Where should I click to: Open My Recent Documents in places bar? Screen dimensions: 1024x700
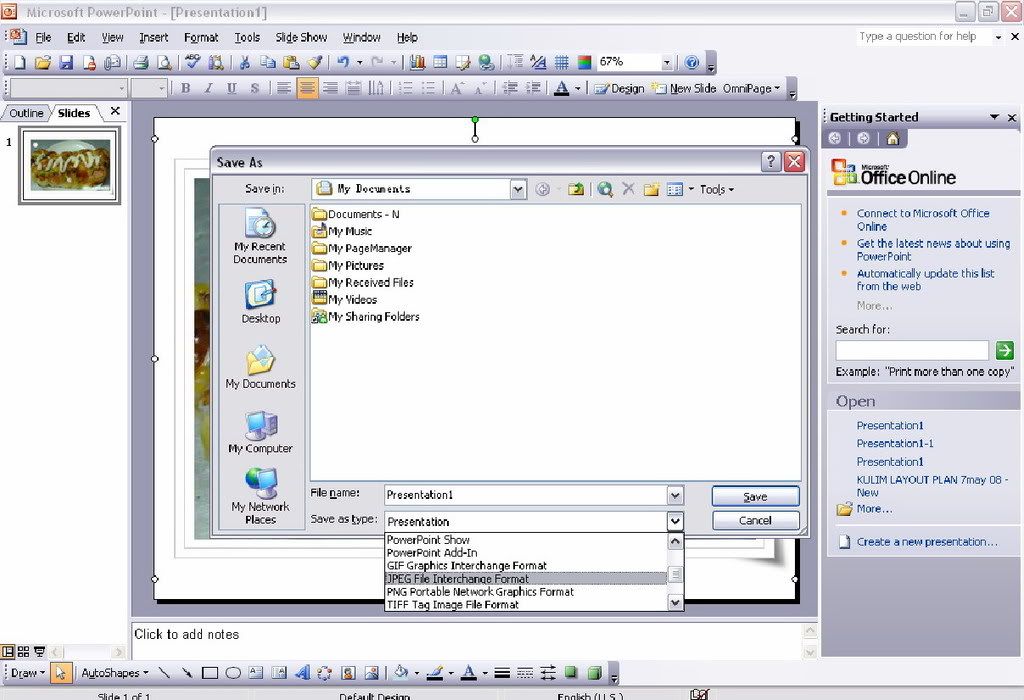[260, 236]
